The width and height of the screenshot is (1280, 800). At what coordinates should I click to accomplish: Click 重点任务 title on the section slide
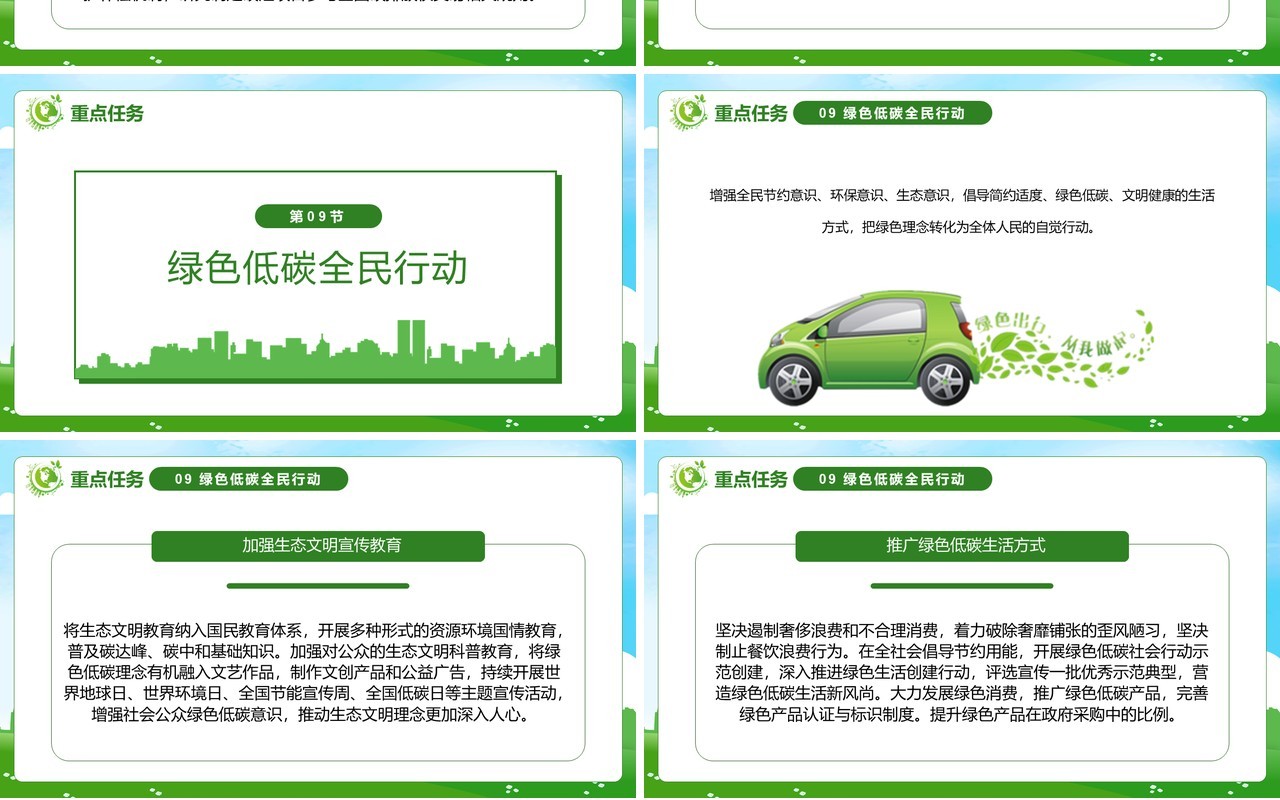pos(107,113)
